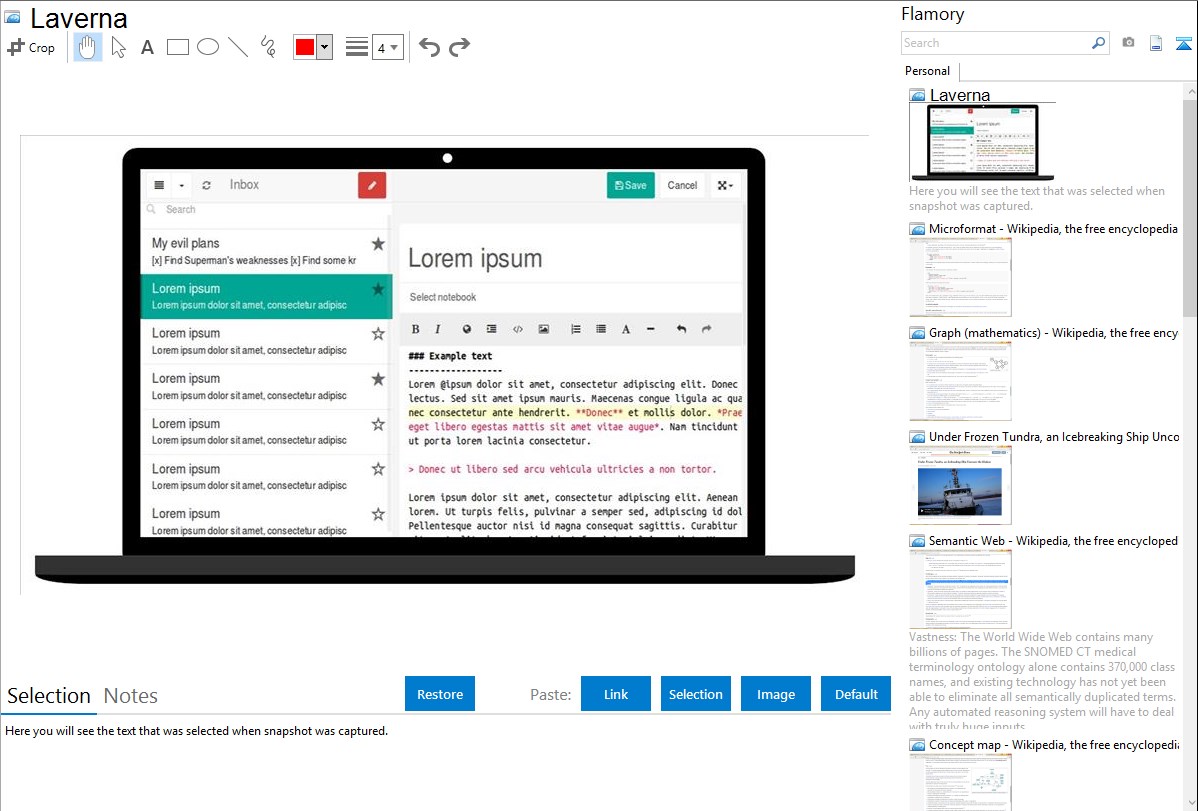Toggle the star on My evil plans note
Viewport: 1198px width, 811px height.
[378, 244]
